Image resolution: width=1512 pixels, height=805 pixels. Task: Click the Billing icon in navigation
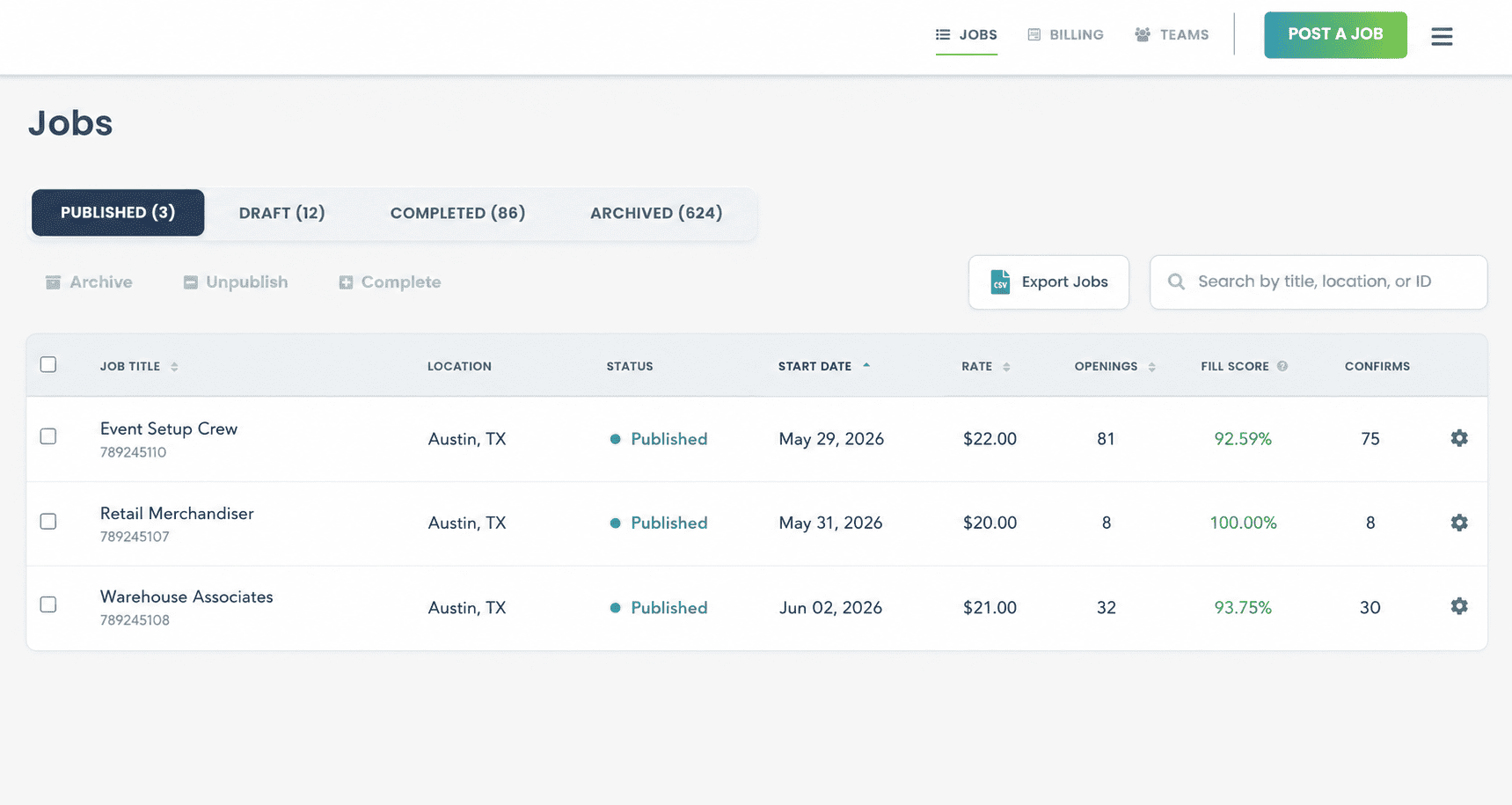coord(1034,35)
